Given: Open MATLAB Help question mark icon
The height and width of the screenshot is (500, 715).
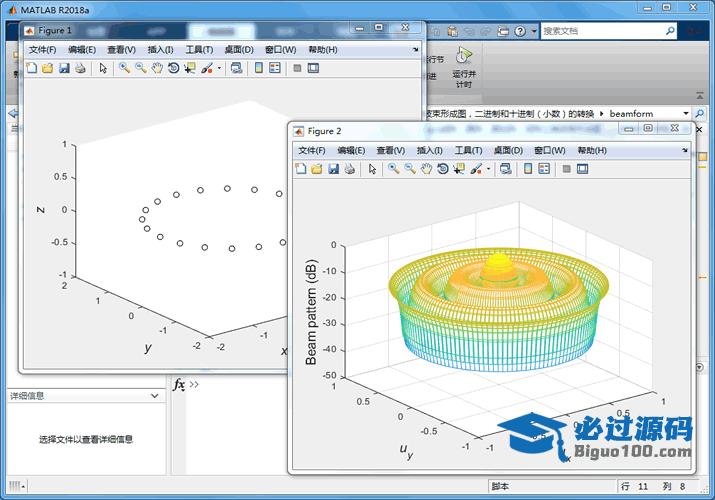Looking at the screenshot, I should [520, 31].
